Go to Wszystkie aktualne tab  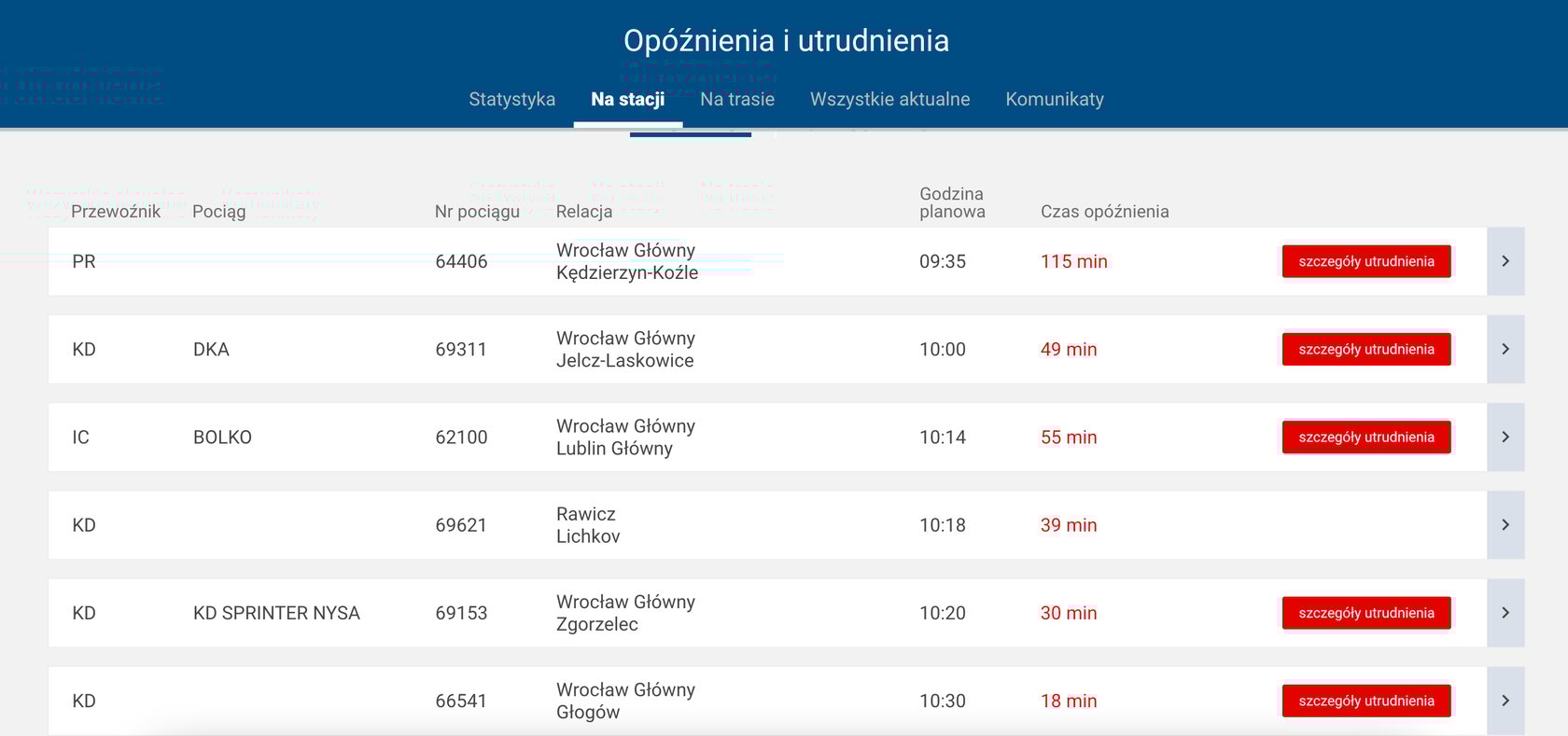pos(889,99)
